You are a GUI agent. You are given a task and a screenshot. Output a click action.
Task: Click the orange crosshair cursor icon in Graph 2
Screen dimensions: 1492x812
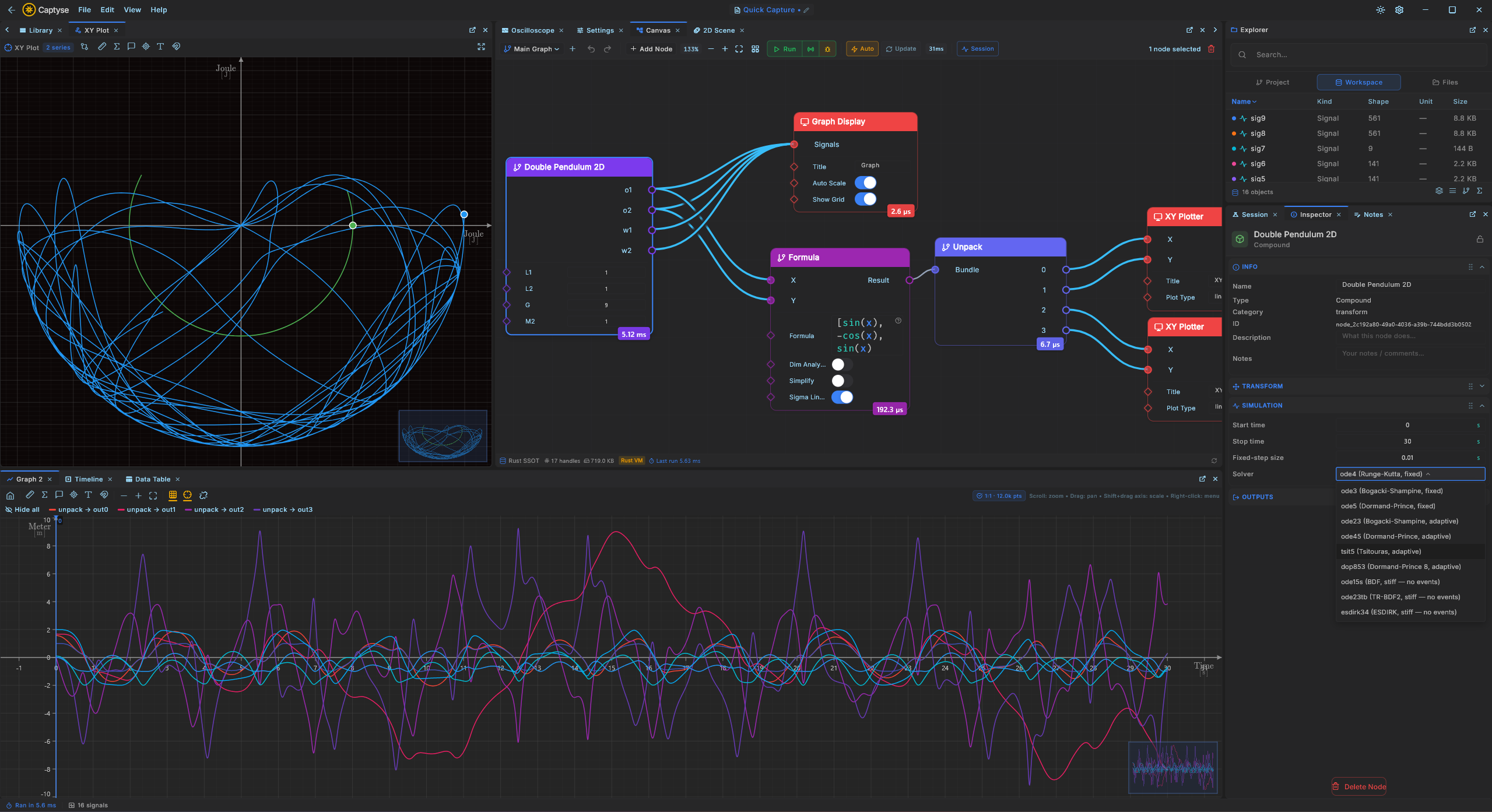coord(187,495)
